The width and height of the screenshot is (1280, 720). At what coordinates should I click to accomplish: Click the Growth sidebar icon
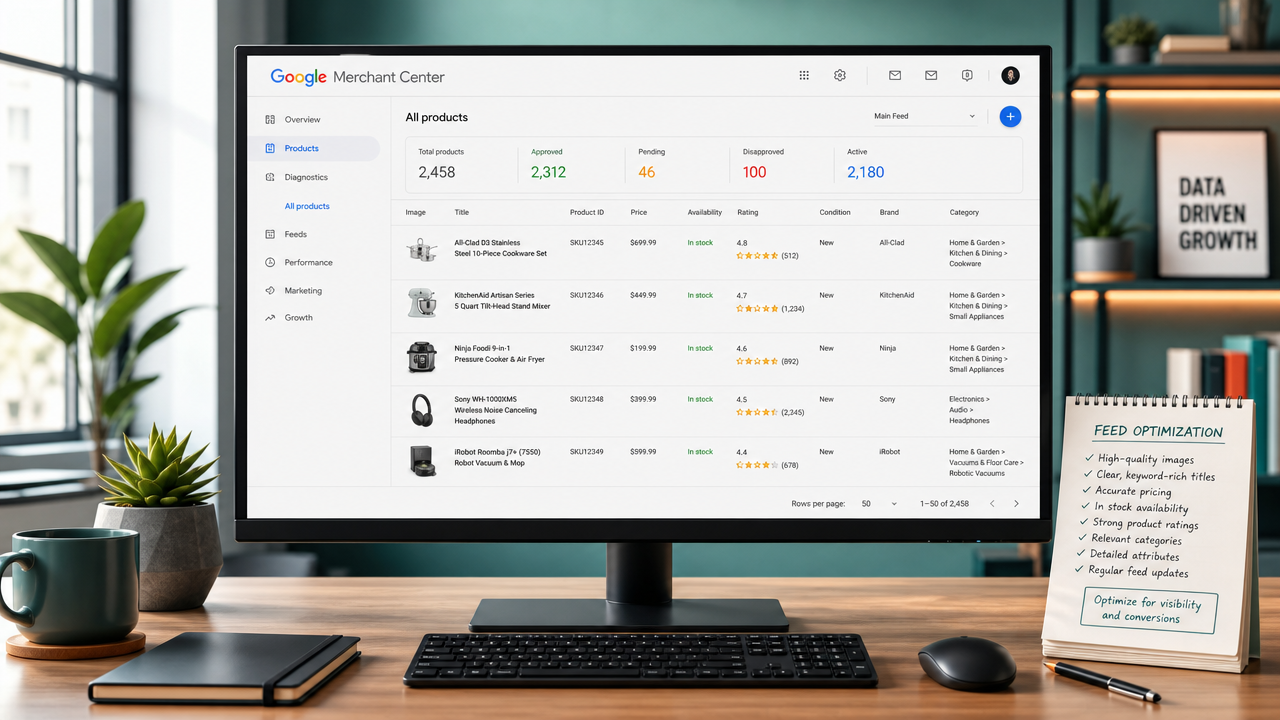pyautogui.click(x=270, y=318)
